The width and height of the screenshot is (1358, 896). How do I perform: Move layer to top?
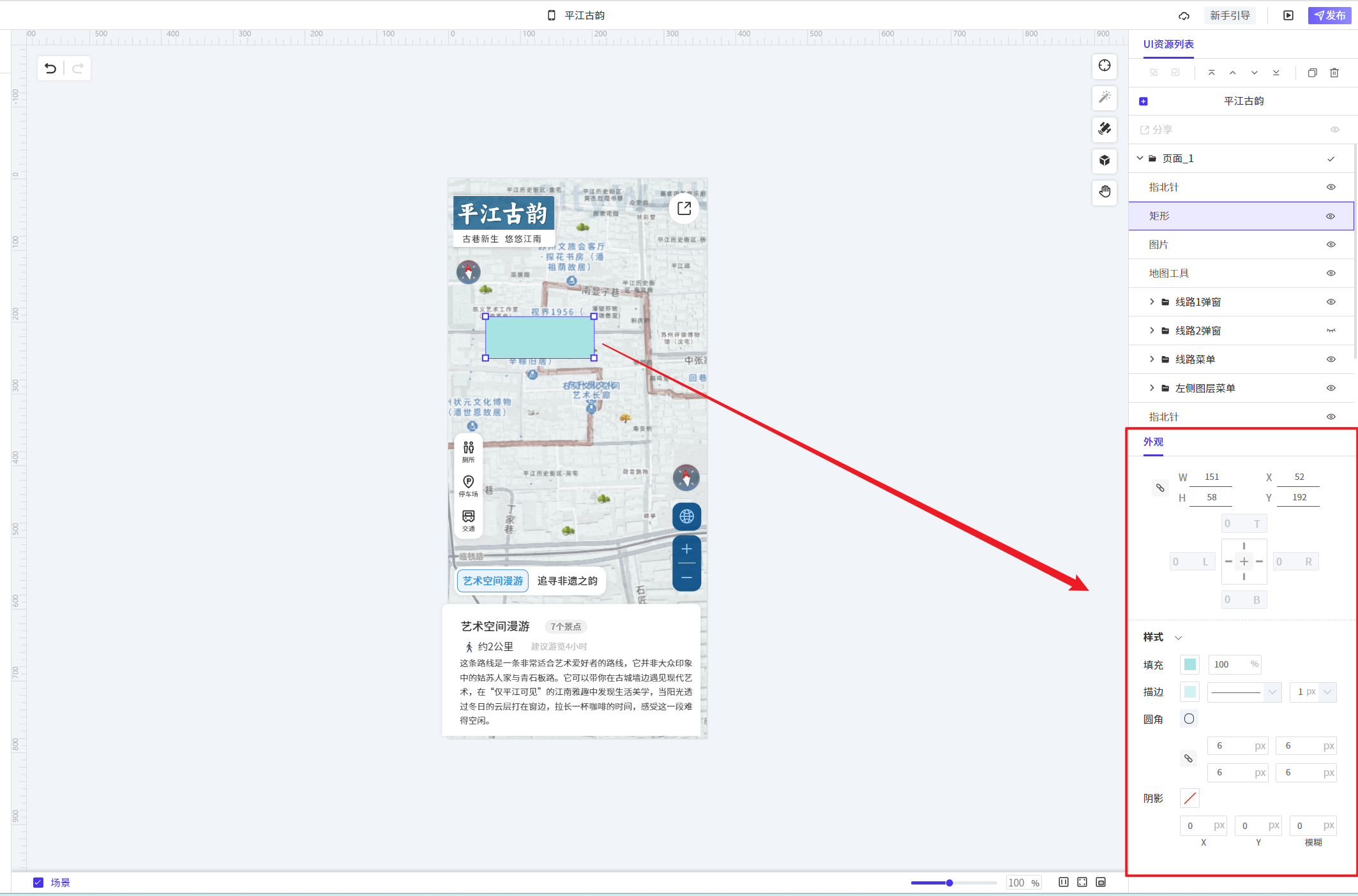(x=1211, y=73)
